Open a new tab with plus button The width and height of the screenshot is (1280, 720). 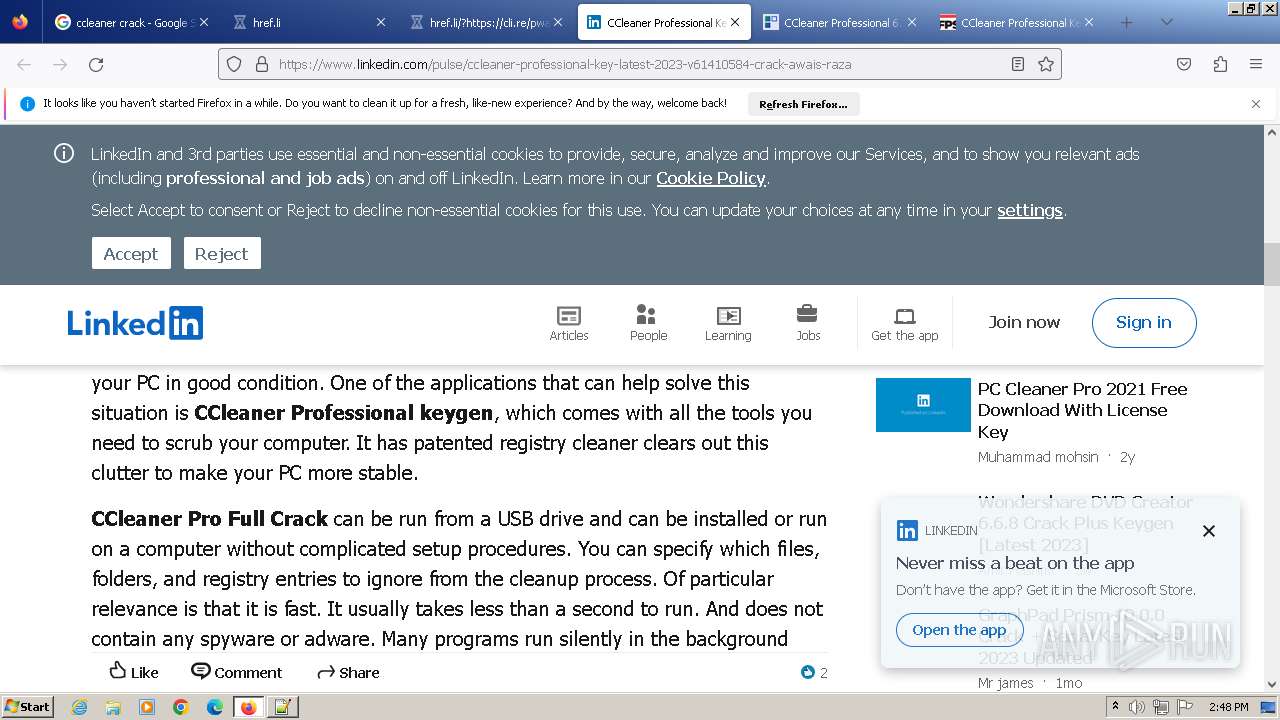tap(1127, 22)
